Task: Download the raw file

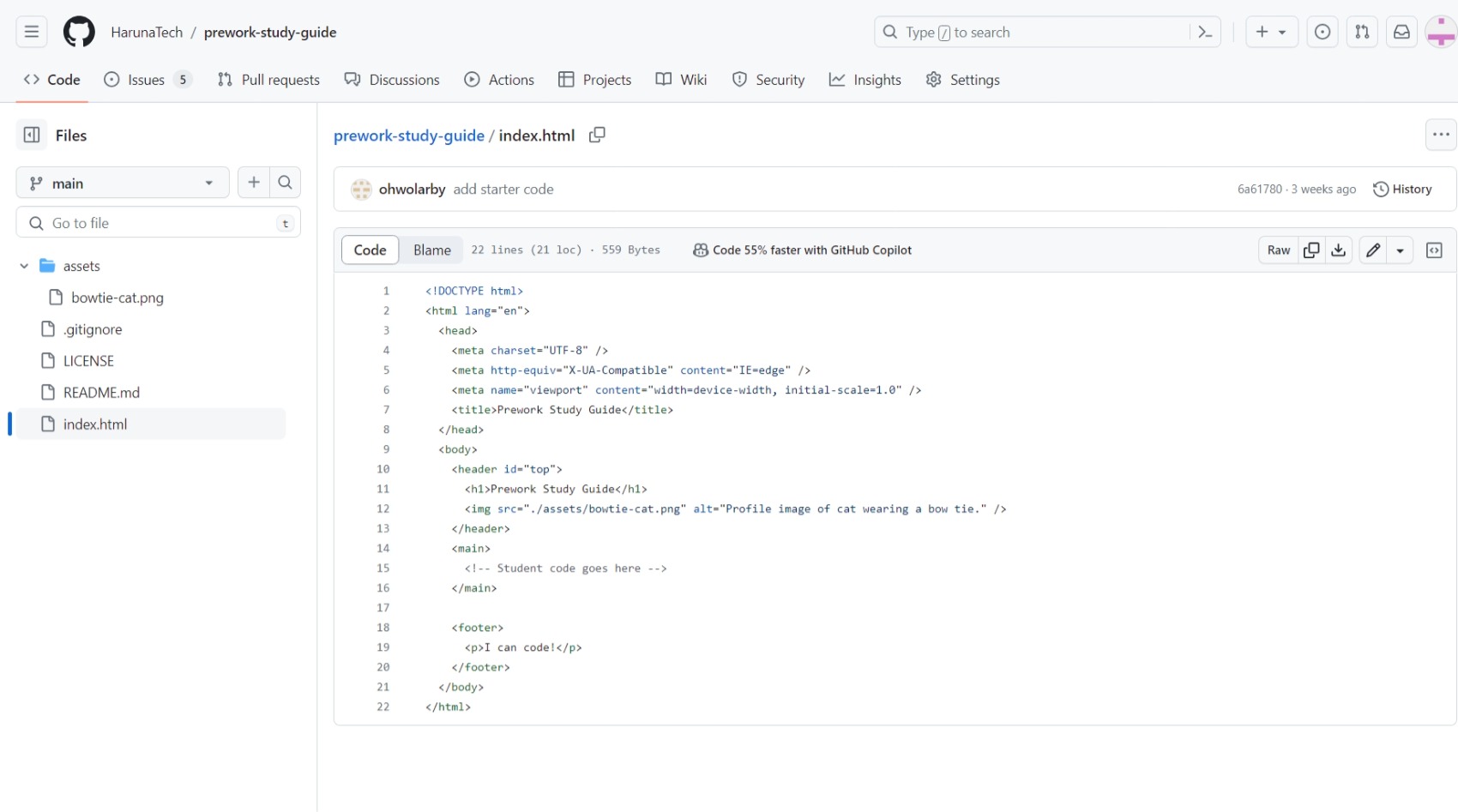Action: (x=1339, y=250)
